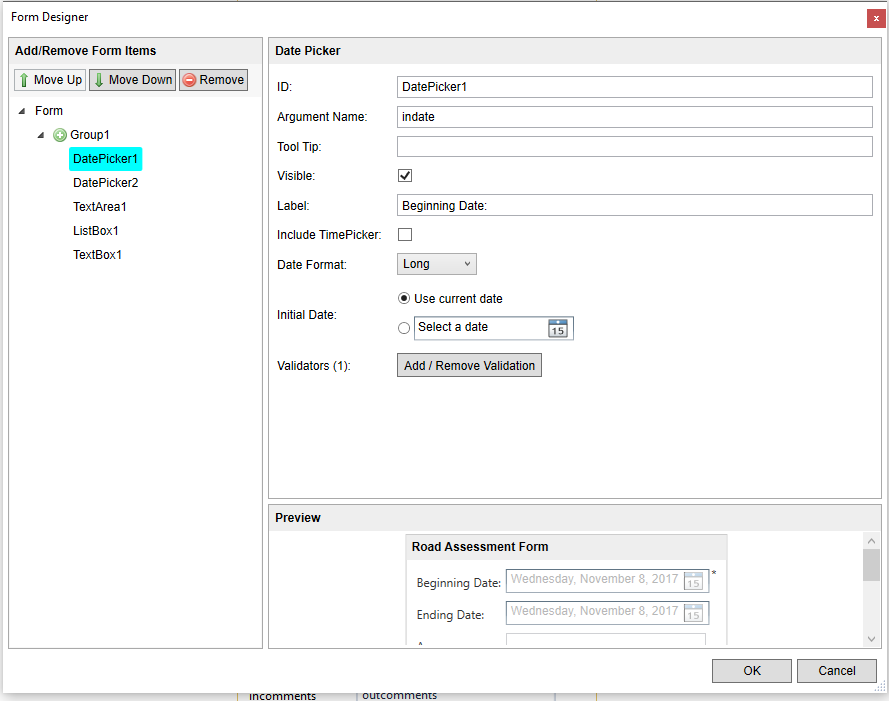
Task: Select DatePicker2 in the tree
Action: click(105, 183)
